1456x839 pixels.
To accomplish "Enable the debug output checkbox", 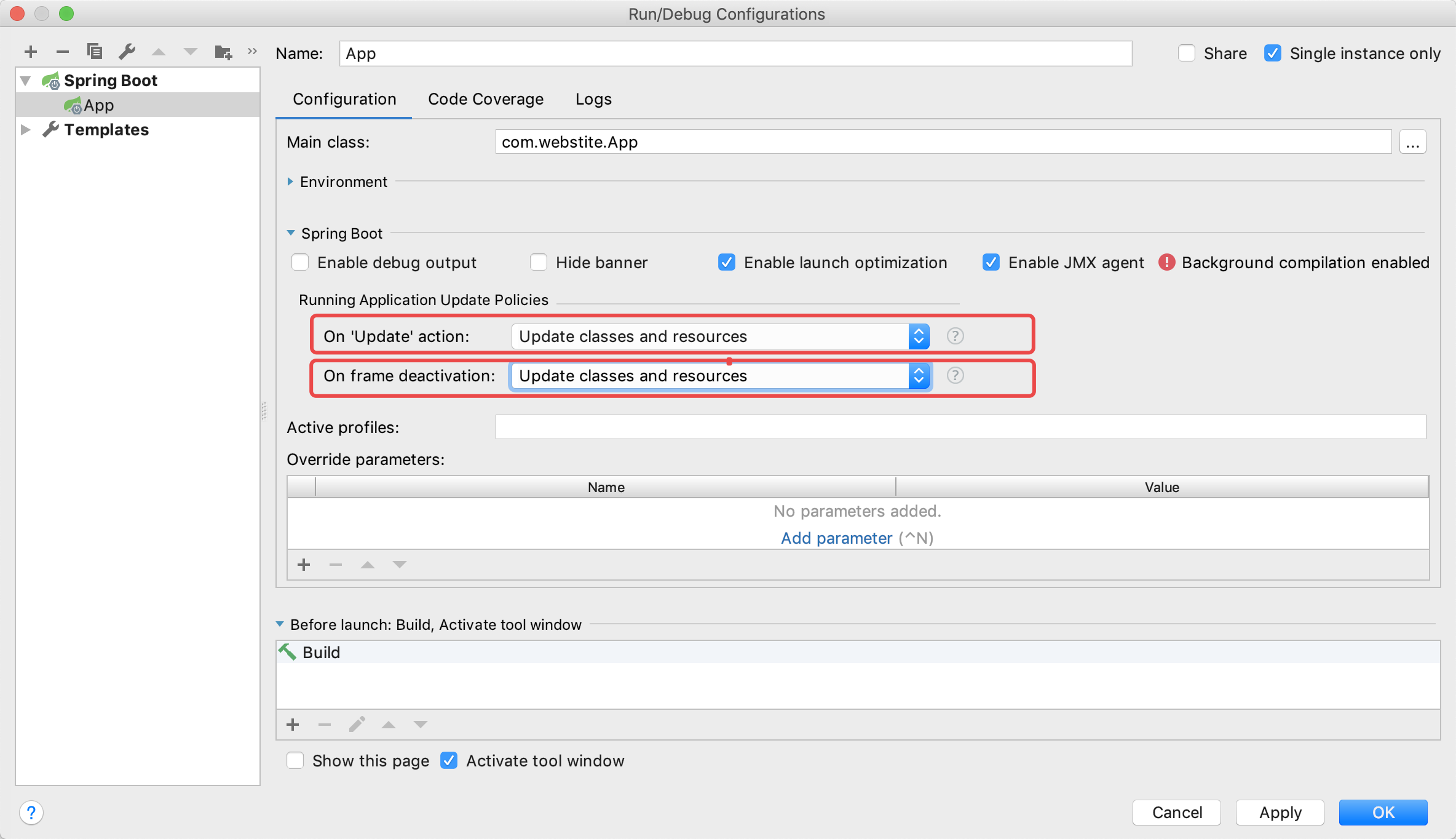I will tap(300, 263).
